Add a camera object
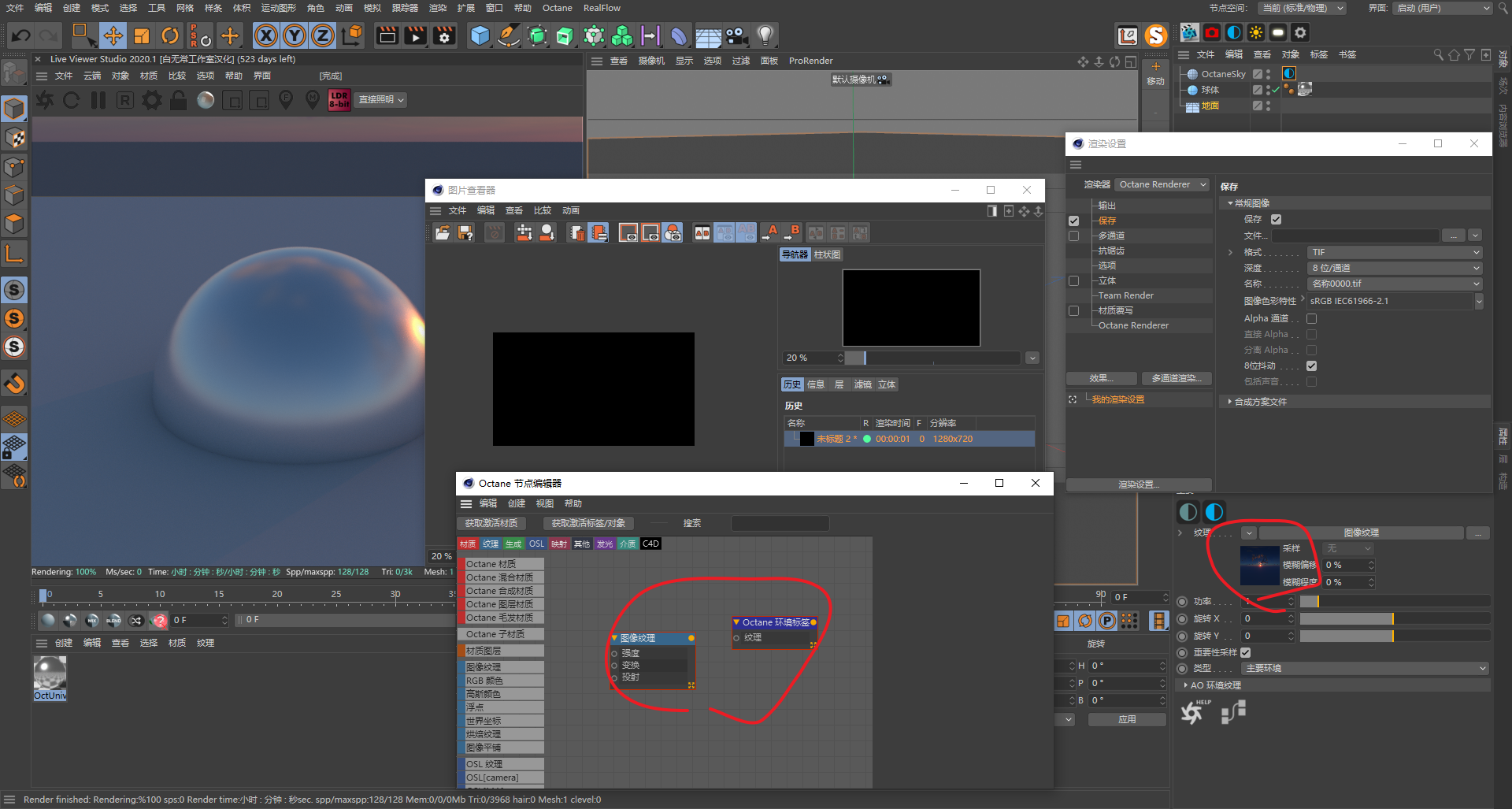The width and height of the screenshot is (1512, 809). click(736, 35)
